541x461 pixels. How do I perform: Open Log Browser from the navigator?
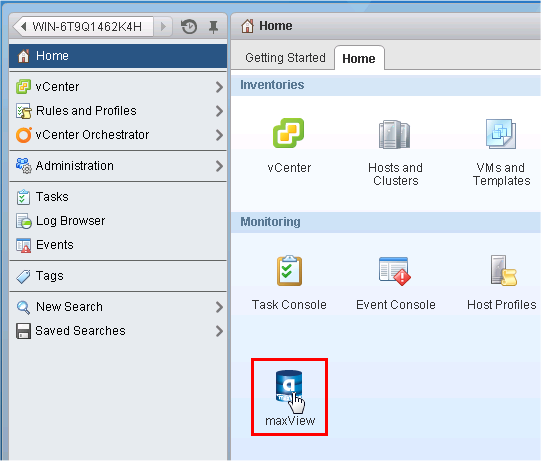(x=118, y=221)
